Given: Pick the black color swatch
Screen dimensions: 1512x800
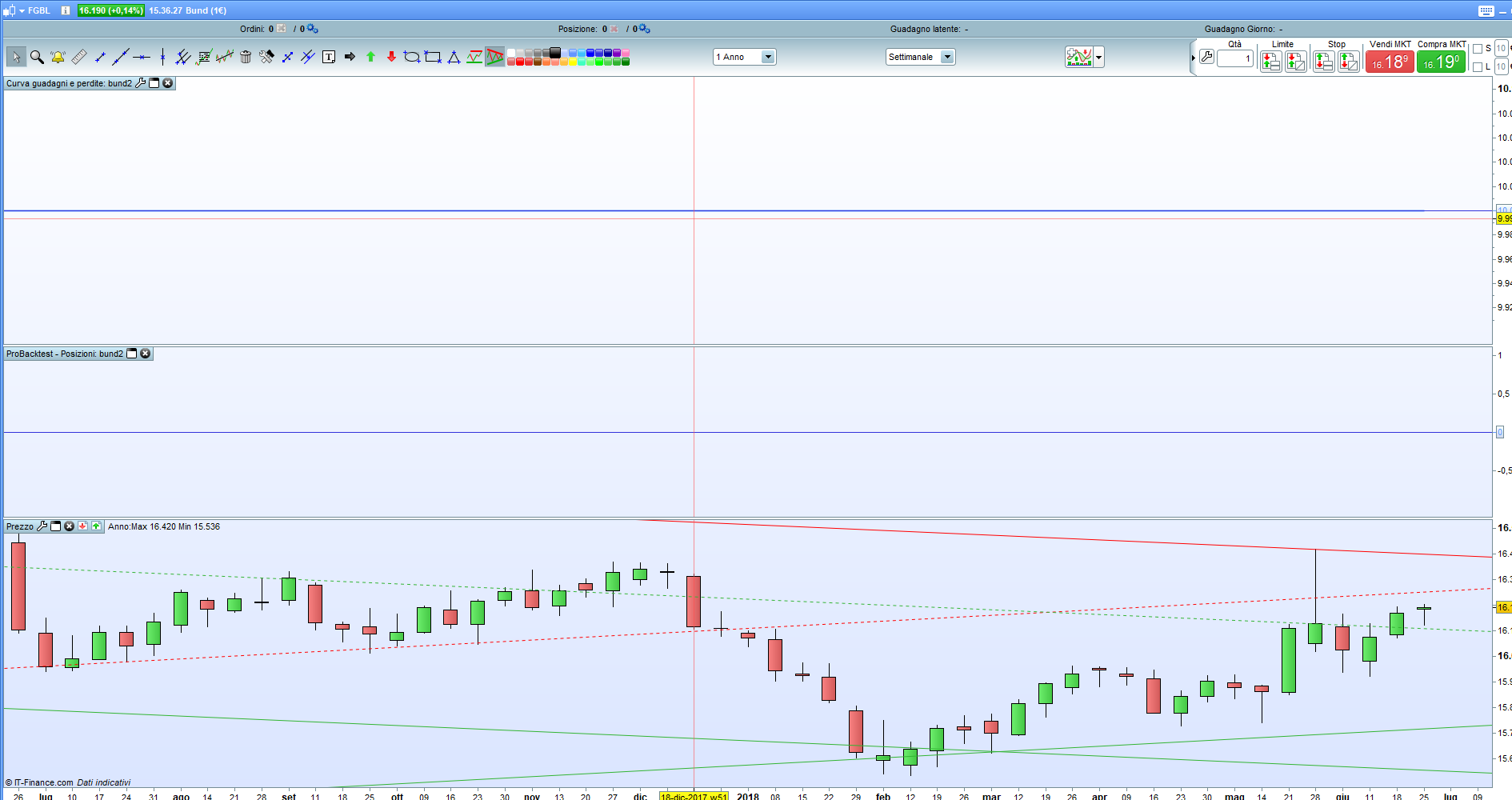Looking at the screenshot, I should click(x=555, y=53).
